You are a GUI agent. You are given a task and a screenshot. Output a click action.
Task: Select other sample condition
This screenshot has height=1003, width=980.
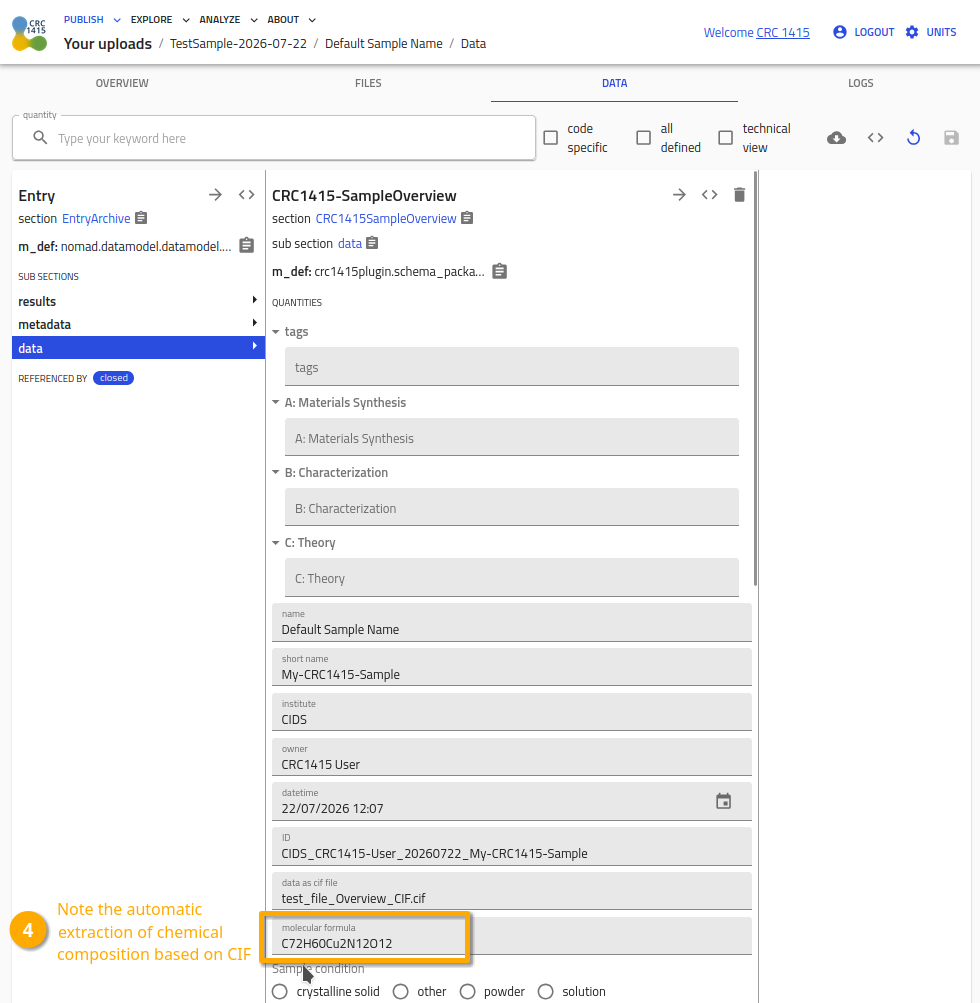point(400,991)
